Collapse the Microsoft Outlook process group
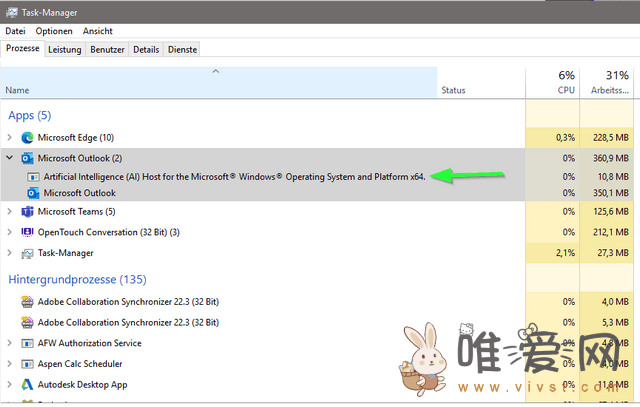640x407 pixels. coord(9,158)
